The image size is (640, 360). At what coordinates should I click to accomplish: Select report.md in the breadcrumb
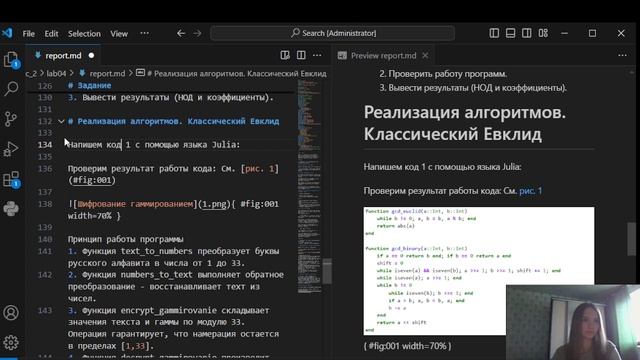click(107, 73)
